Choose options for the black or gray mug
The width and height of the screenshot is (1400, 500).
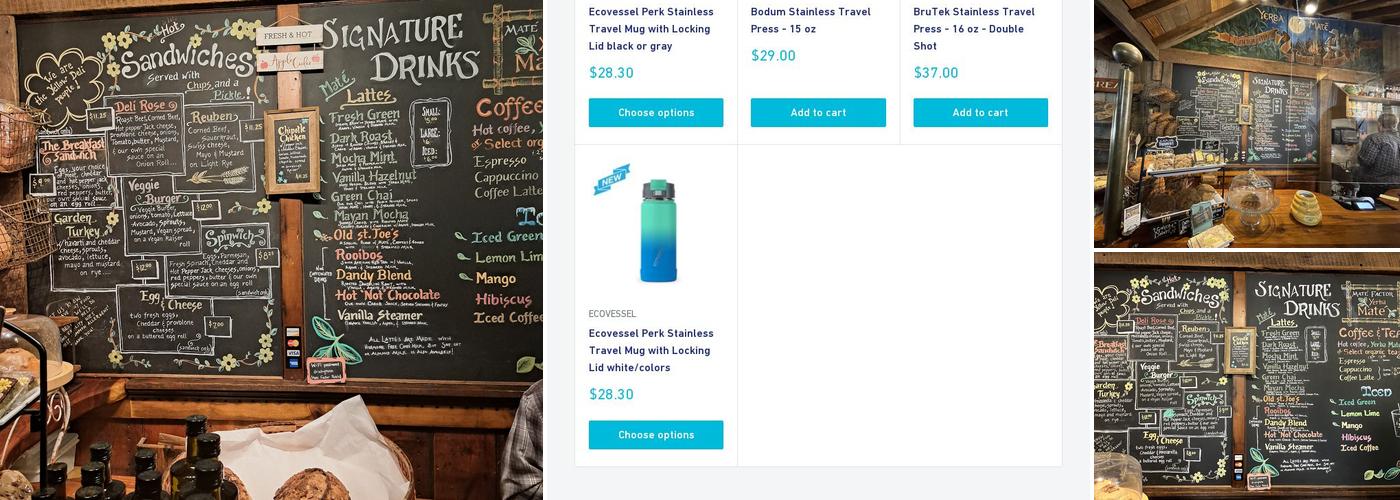(x=656, y=113)
